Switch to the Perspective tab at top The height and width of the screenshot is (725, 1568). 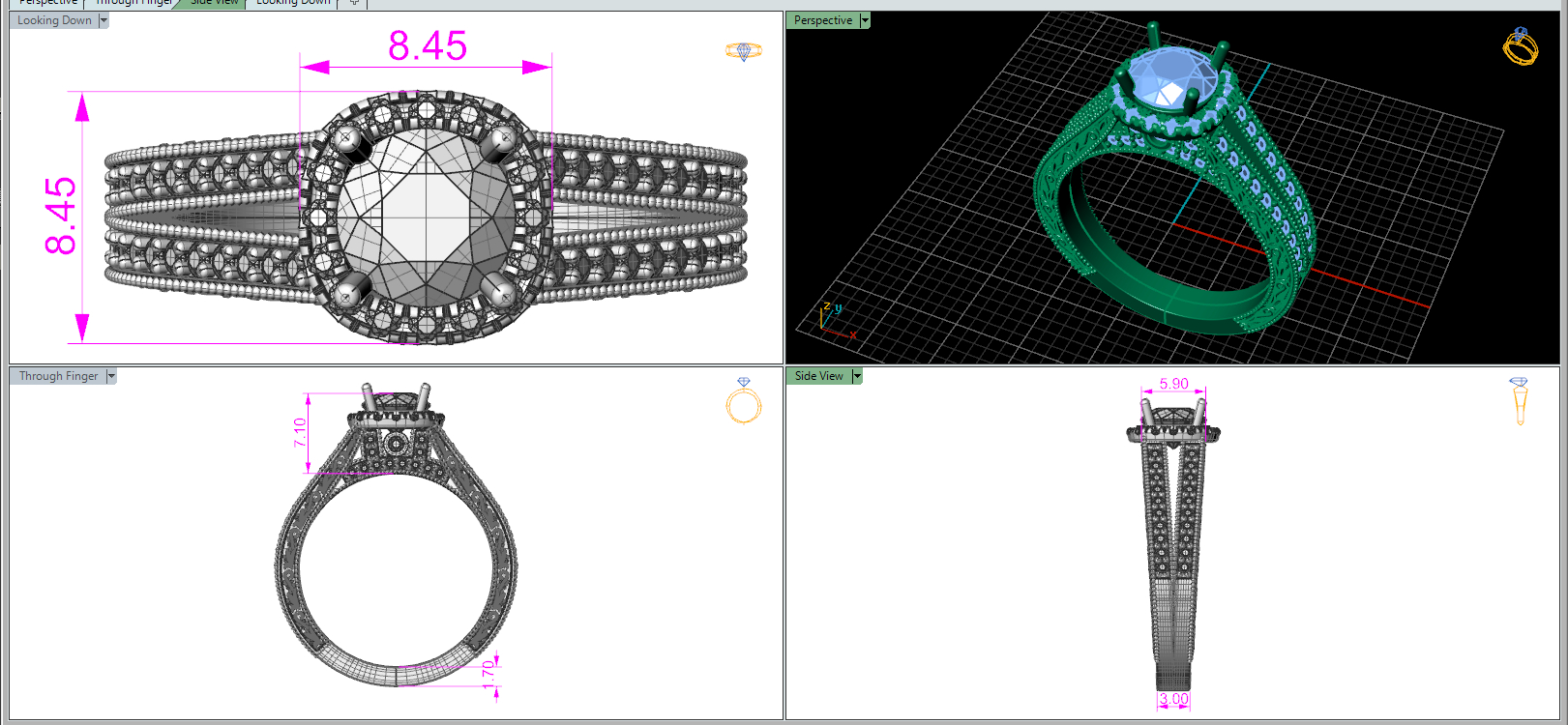(x=48, y=3)
